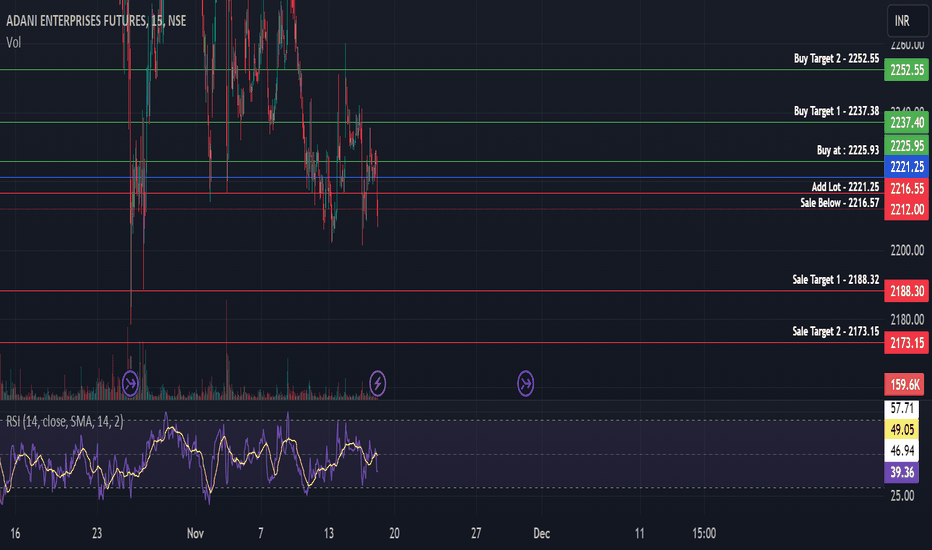Click the blue 2221.25 price tag

pyautogui.click(x=906, y=166)
